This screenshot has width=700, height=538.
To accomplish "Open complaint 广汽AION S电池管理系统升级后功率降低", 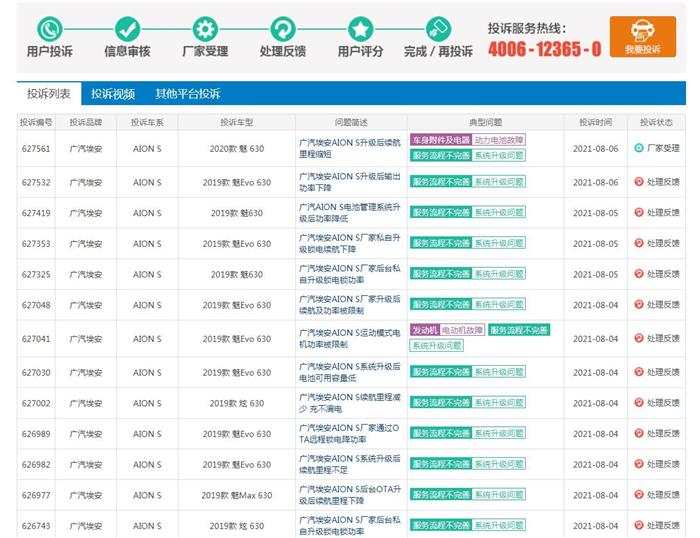I will coord(350,213).
